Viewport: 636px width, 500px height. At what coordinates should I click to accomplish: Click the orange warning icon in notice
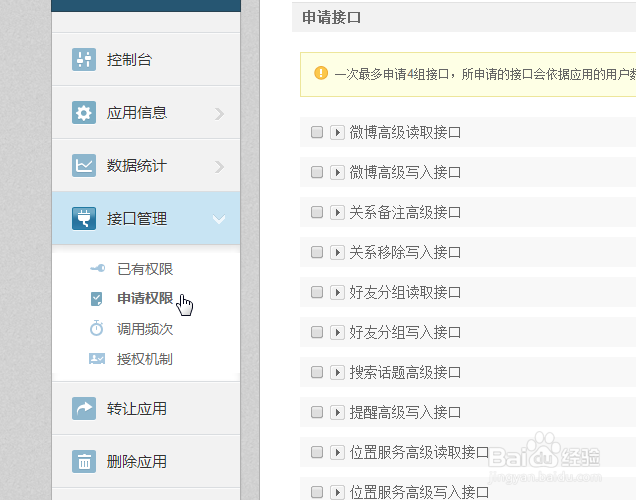point(321,73)
